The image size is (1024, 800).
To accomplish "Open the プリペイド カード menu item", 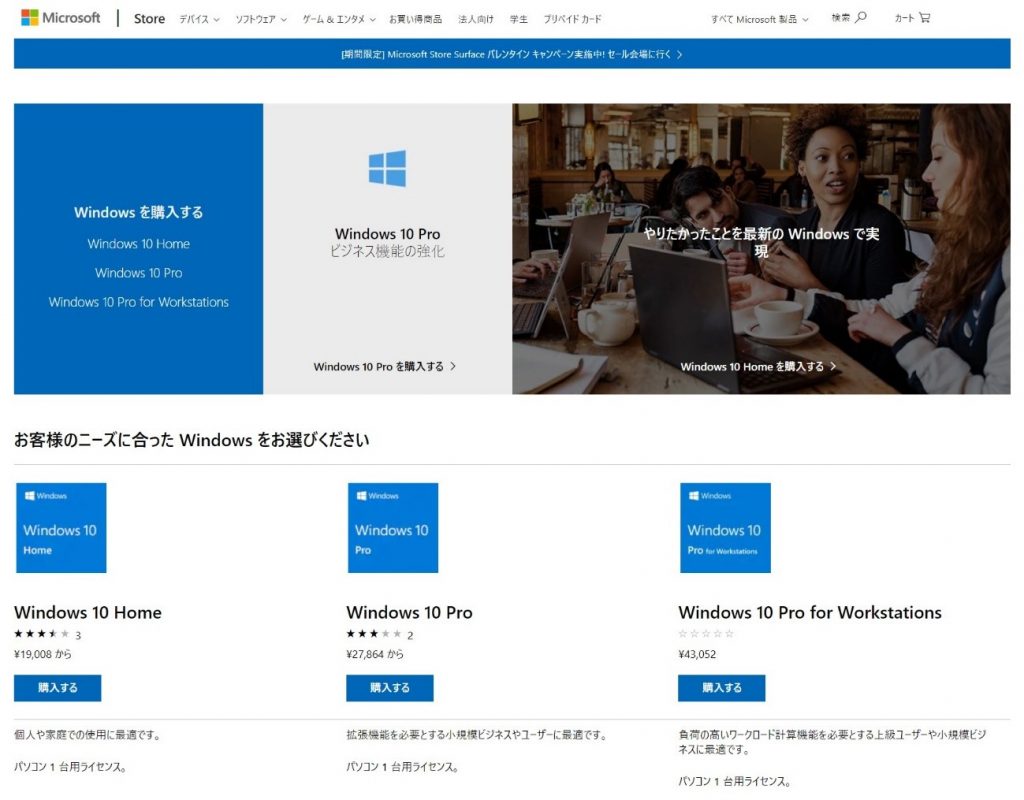I will click(x=572, y=19).
